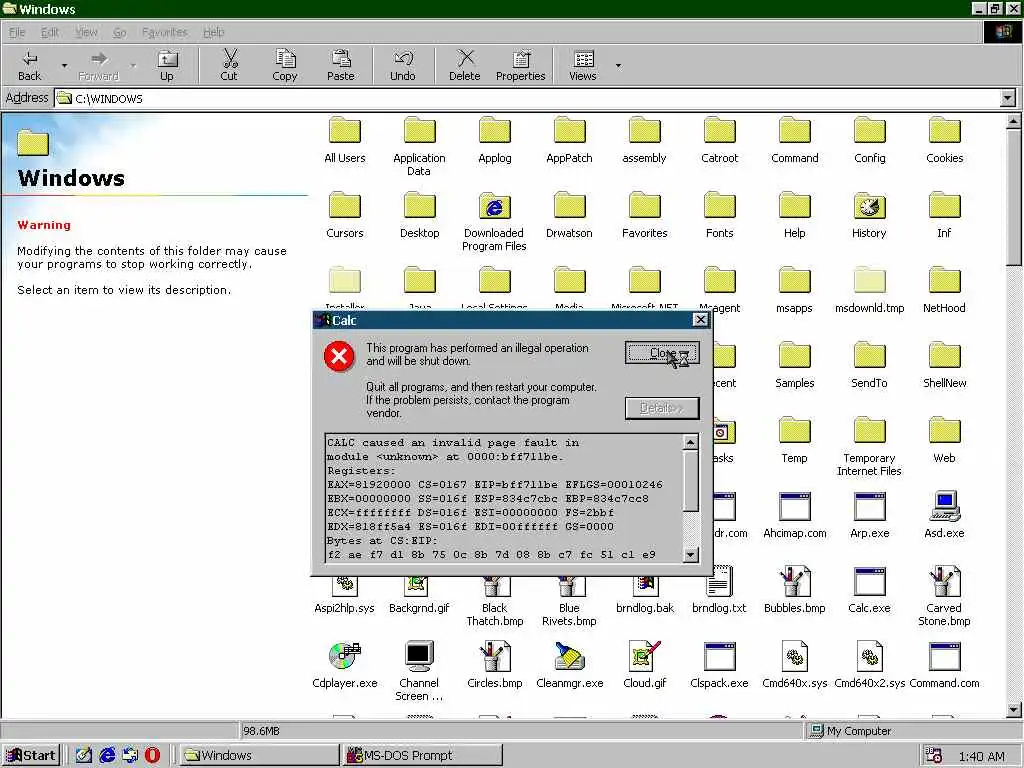The width and height of the screenshot is (1024, 768).
Task: Select the Cdplayer.exe file
Action: coord(345,665)
